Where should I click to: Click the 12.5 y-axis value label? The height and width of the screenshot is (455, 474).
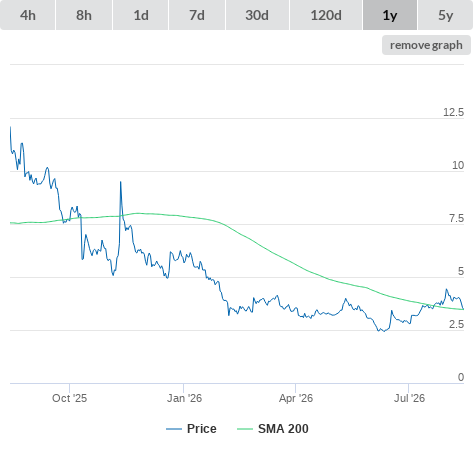tap(453, 112)
